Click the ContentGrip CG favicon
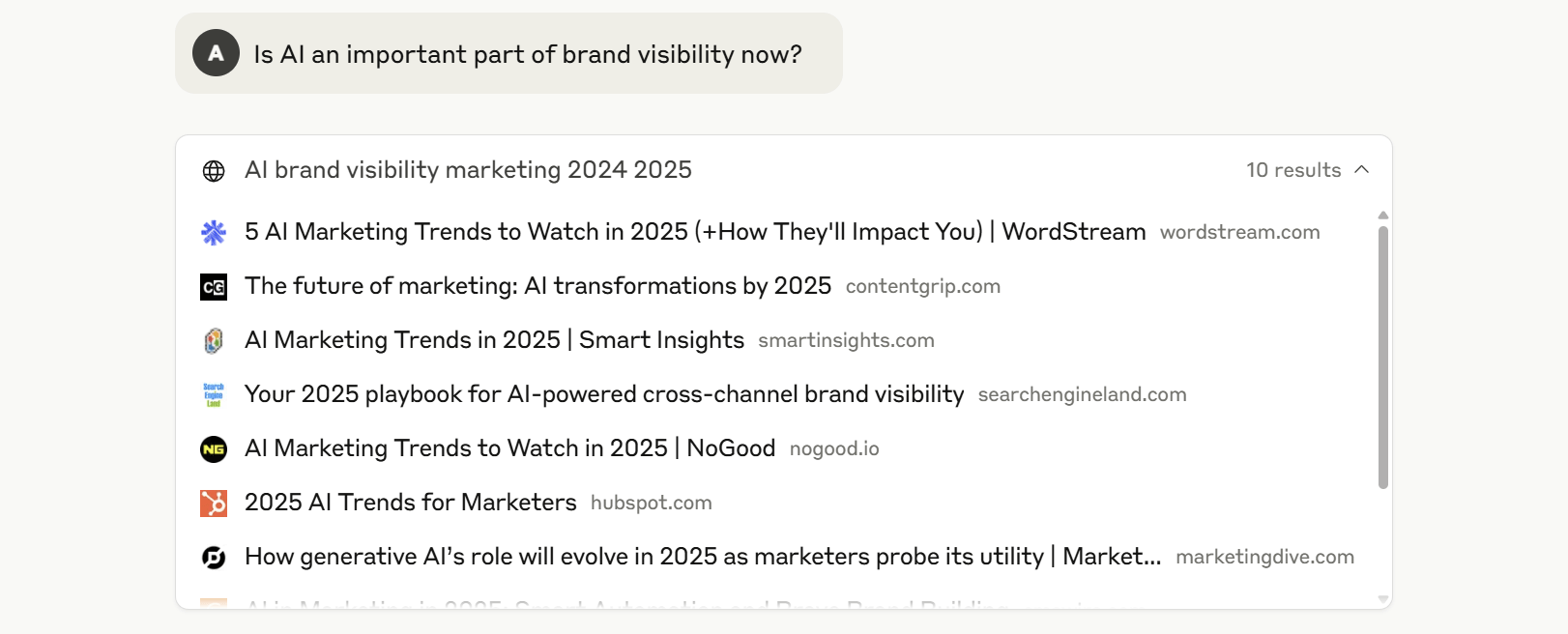 pos(214,287)
